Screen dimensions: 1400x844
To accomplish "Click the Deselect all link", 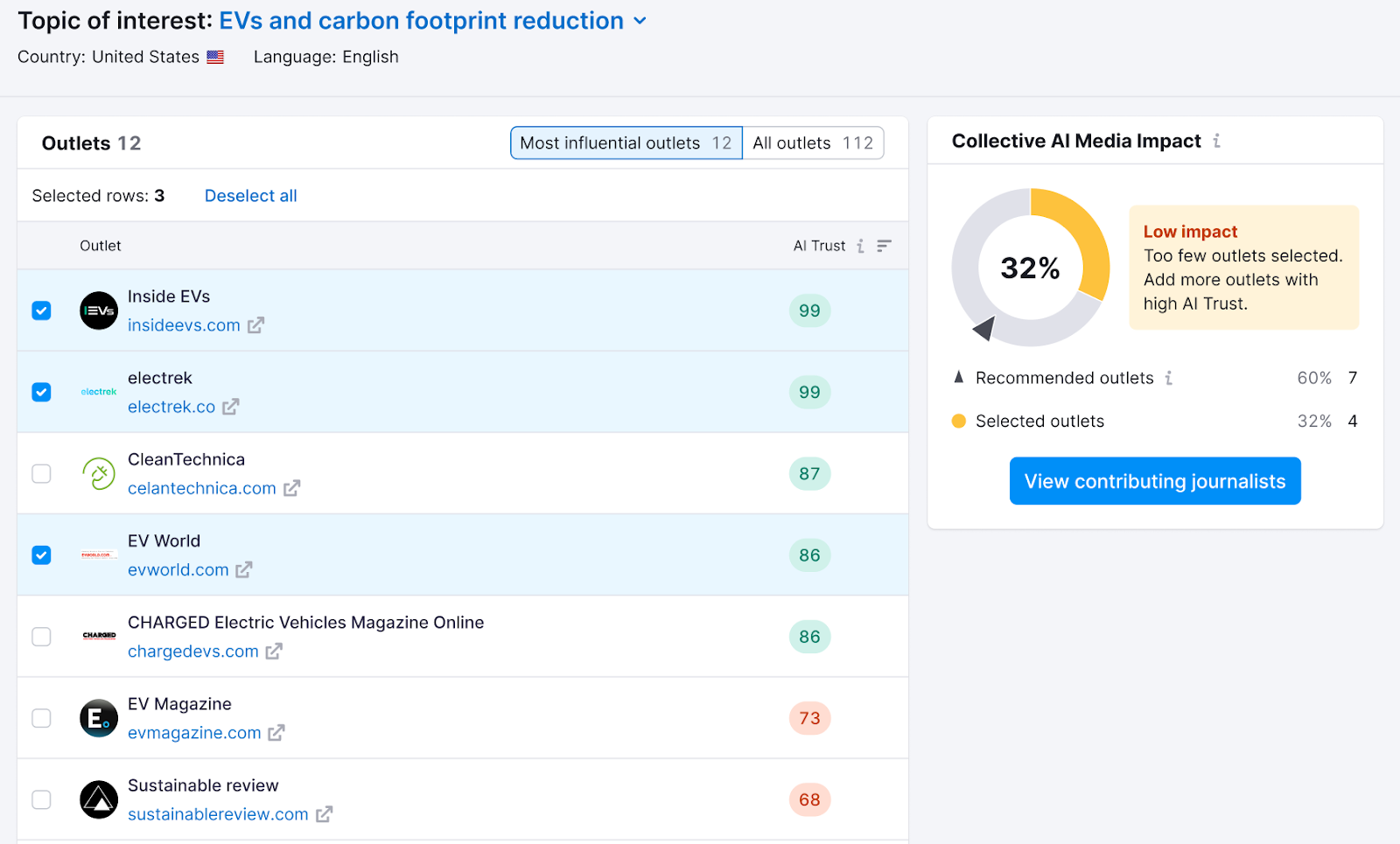I will [x=250, y=196].
